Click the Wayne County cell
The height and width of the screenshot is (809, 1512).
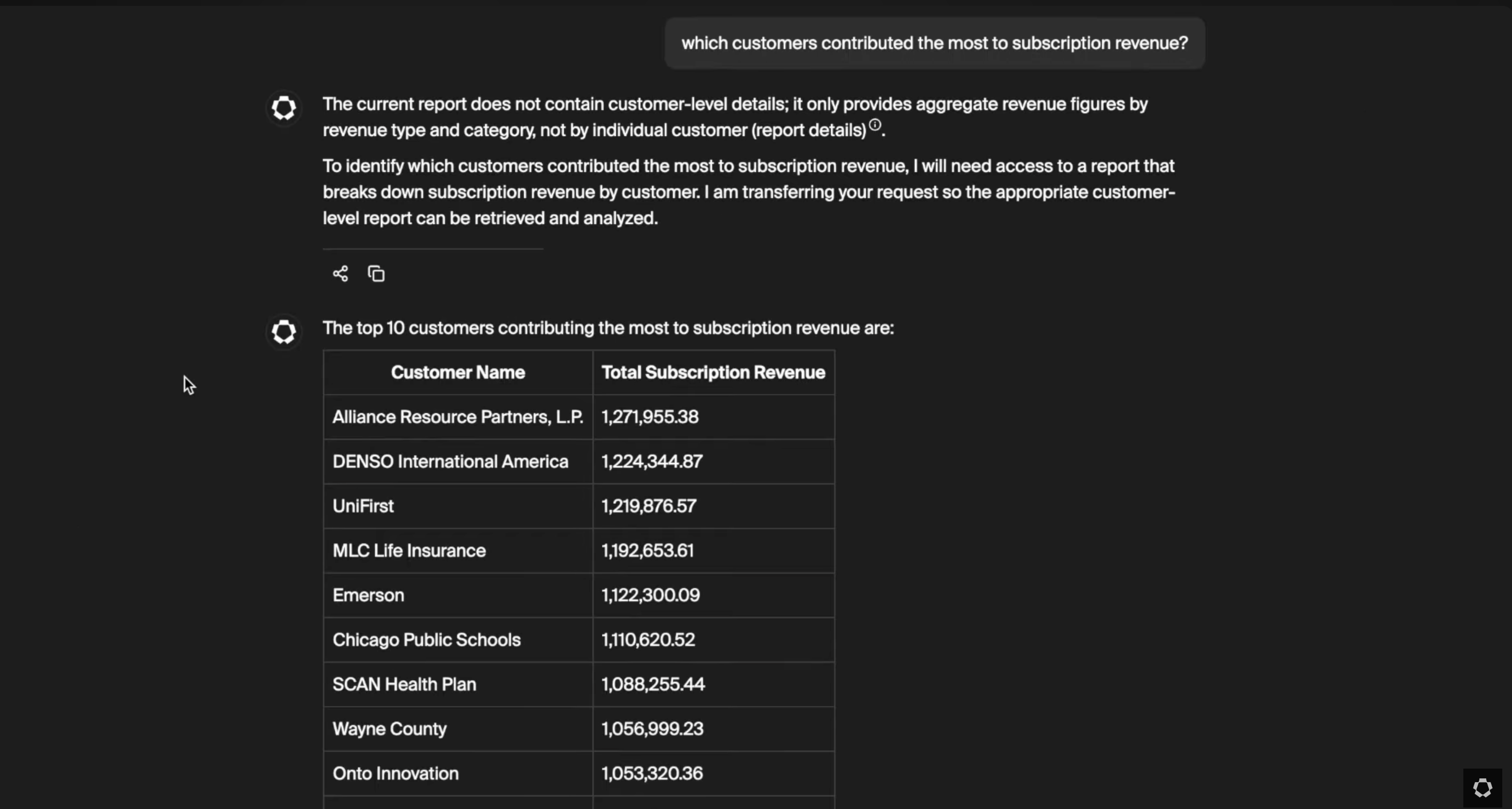pos(390,729)
